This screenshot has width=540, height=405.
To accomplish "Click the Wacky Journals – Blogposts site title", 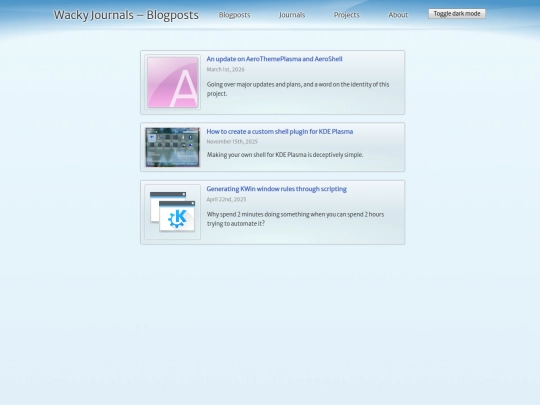I will click(x=126, y=15).
